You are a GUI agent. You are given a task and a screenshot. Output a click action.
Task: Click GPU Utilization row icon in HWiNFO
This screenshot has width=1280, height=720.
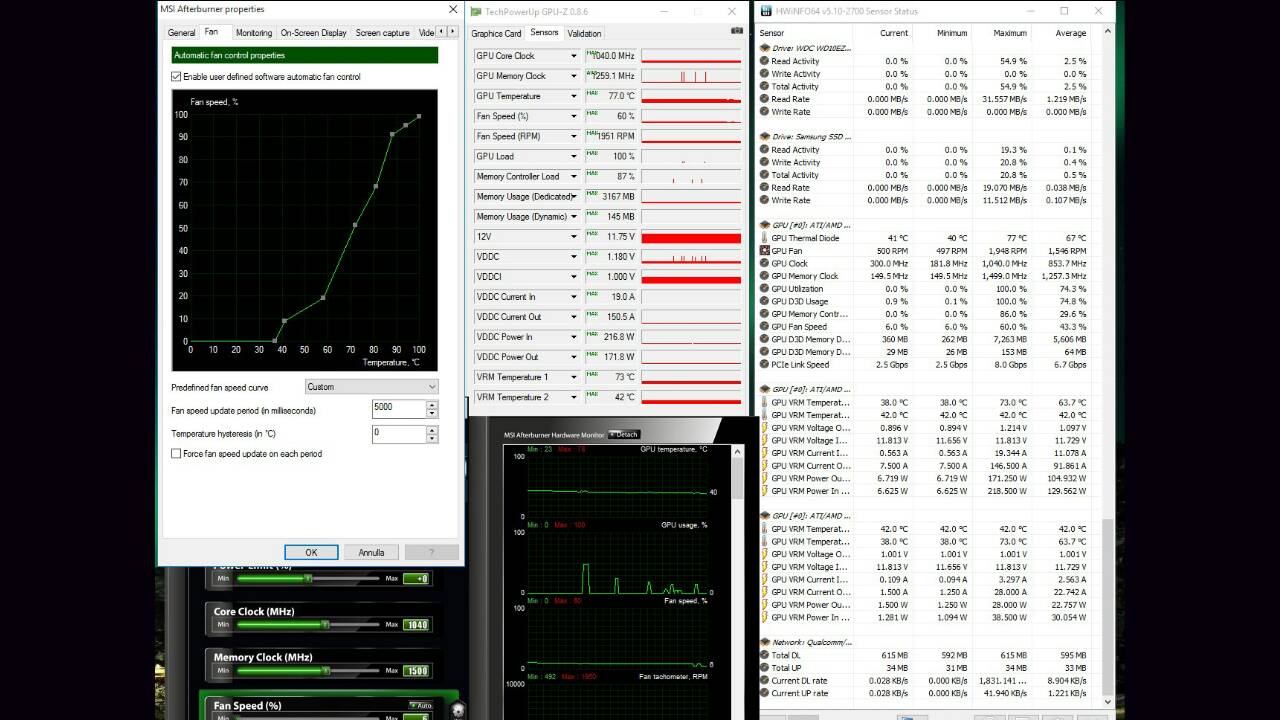click(765, 289)
